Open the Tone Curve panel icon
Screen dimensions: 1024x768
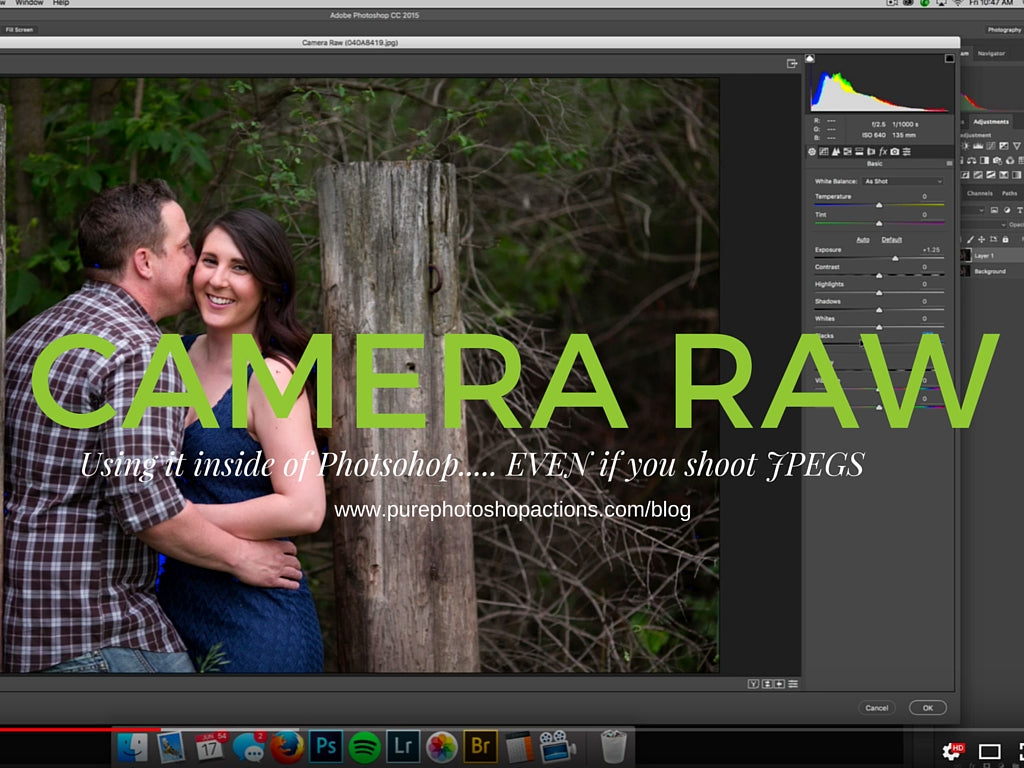coord(824,152)
